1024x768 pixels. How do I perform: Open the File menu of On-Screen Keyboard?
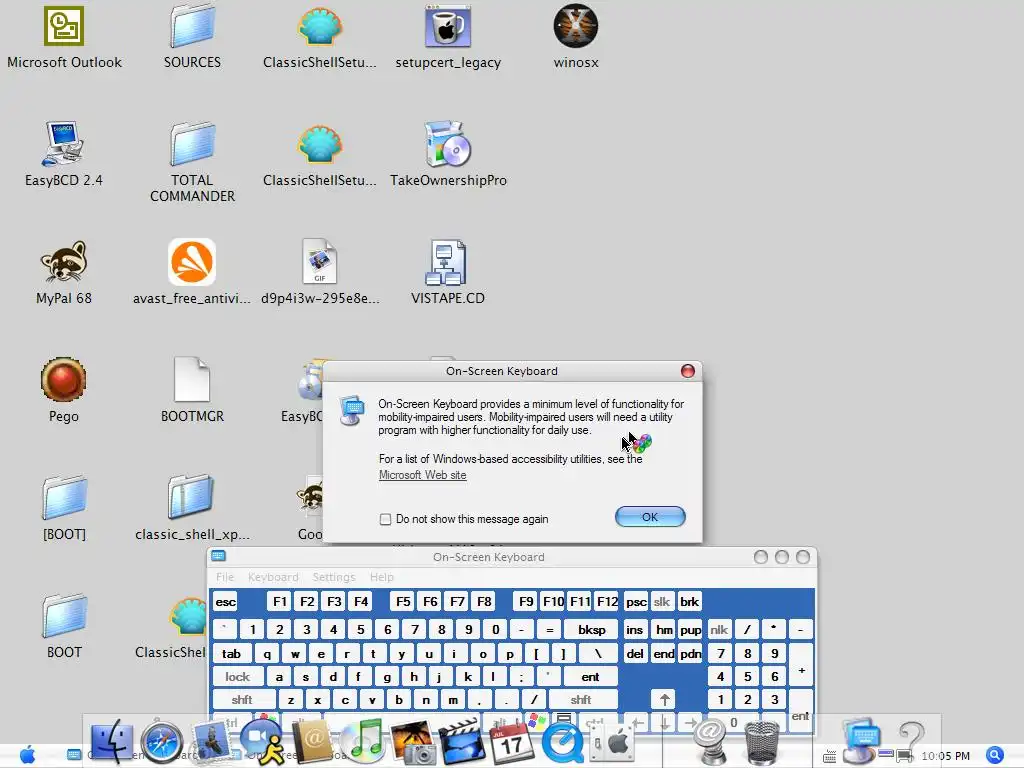coord(225,577)
